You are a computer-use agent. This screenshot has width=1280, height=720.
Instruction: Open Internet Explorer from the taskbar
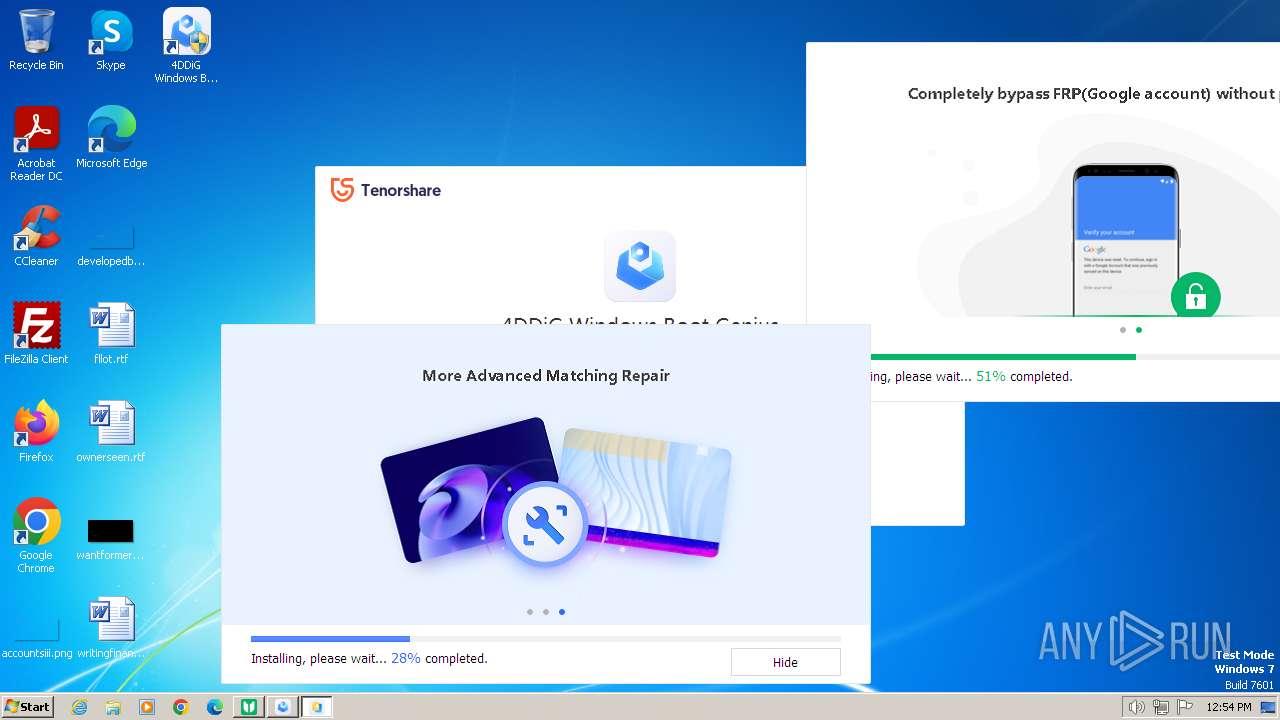(x=79, y=707)
